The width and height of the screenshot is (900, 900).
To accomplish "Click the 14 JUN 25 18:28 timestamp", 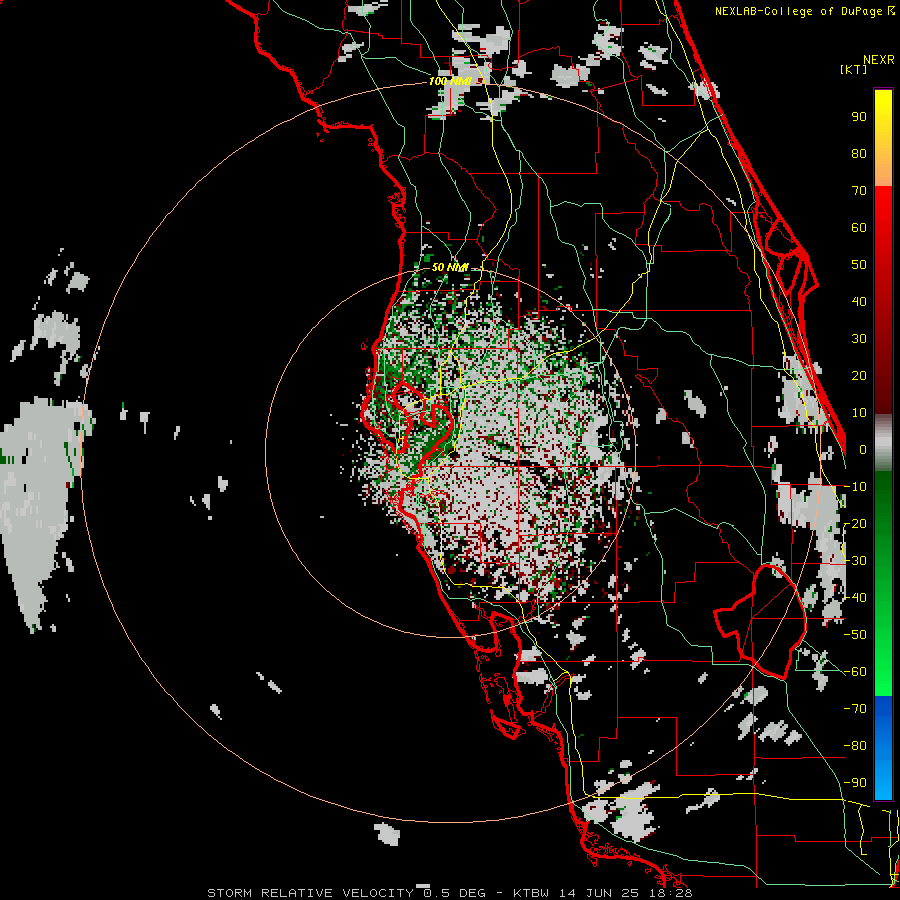I will pos(626,893).
